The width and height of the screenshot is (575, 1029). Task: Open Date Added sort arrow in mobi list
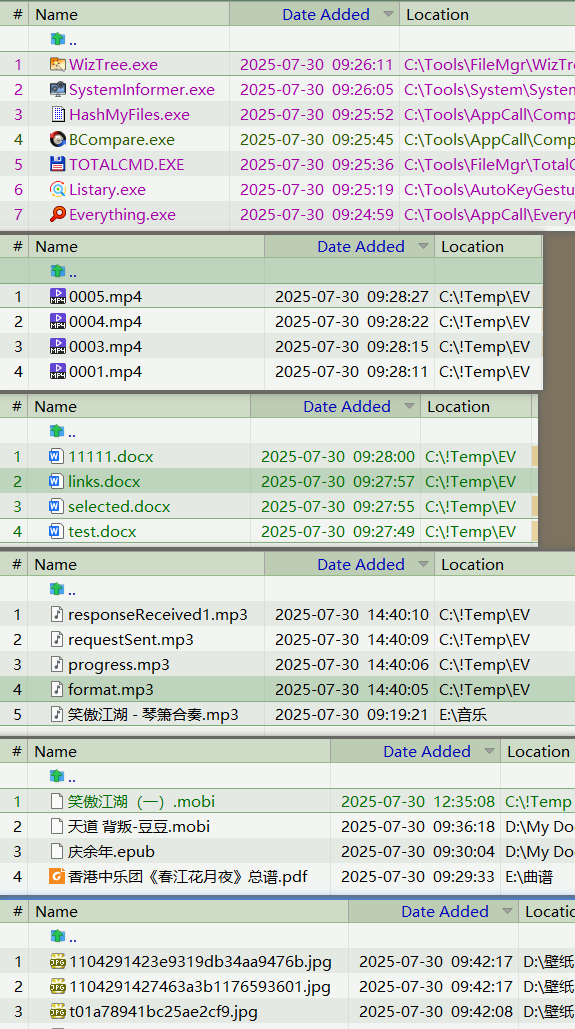[489, 751]
